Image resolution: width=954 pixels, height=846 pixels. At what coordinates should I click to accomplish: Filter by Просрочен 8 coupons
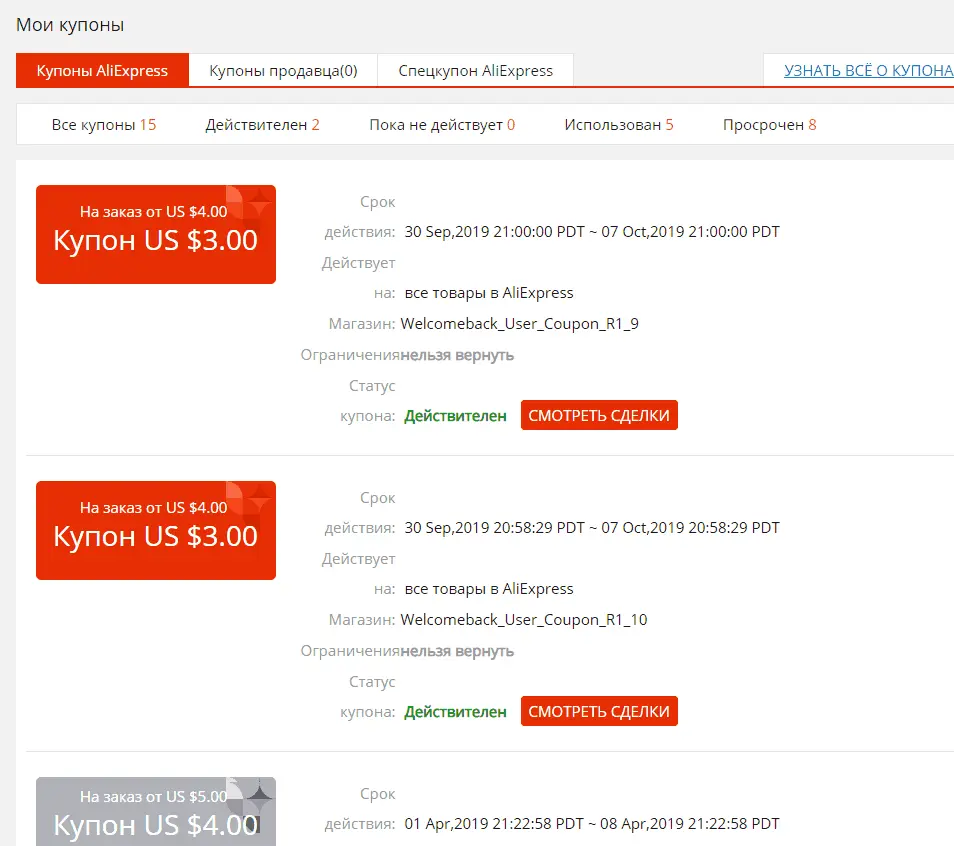[770, 125]
